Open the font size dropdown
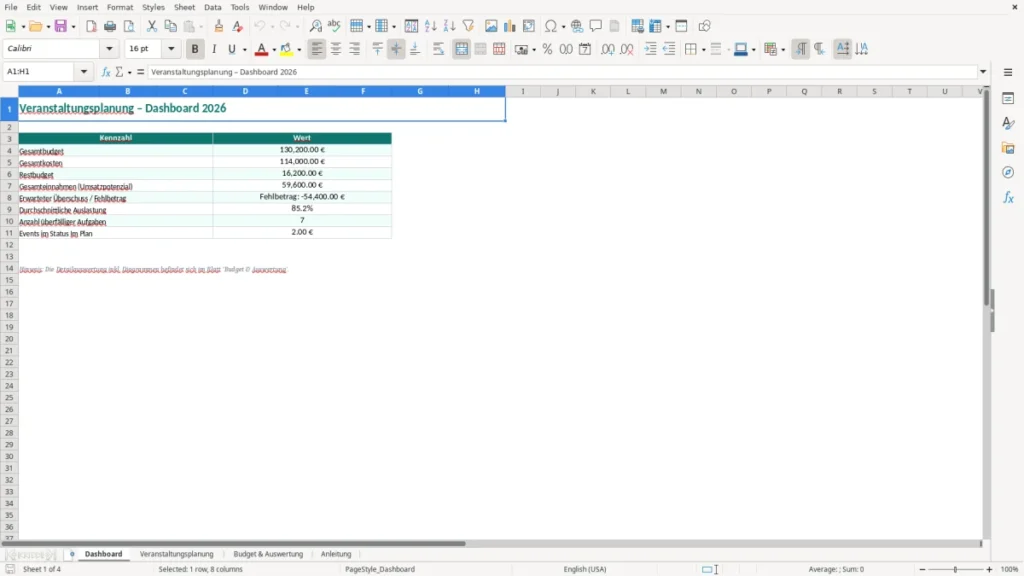Viewport: 1024px width, 576px height. tap(171, 48)
